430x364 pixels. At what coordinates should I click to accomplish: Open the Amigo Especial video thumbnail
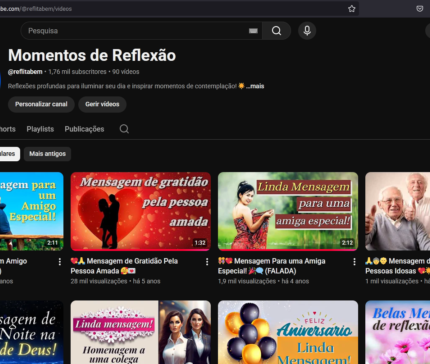(x=32, y=211)
